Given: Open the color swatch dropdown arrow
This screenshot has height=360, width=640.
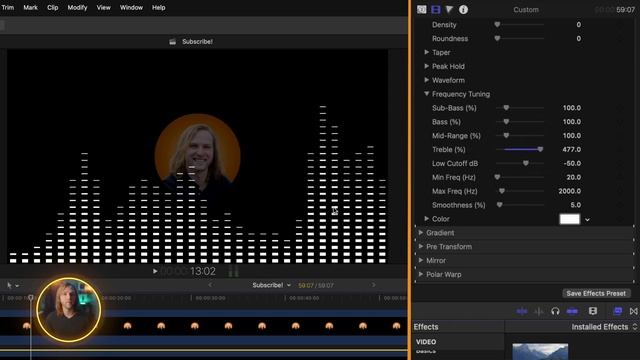Looking at the screenshot, I should pyautogui.click(x=587, y=220).
